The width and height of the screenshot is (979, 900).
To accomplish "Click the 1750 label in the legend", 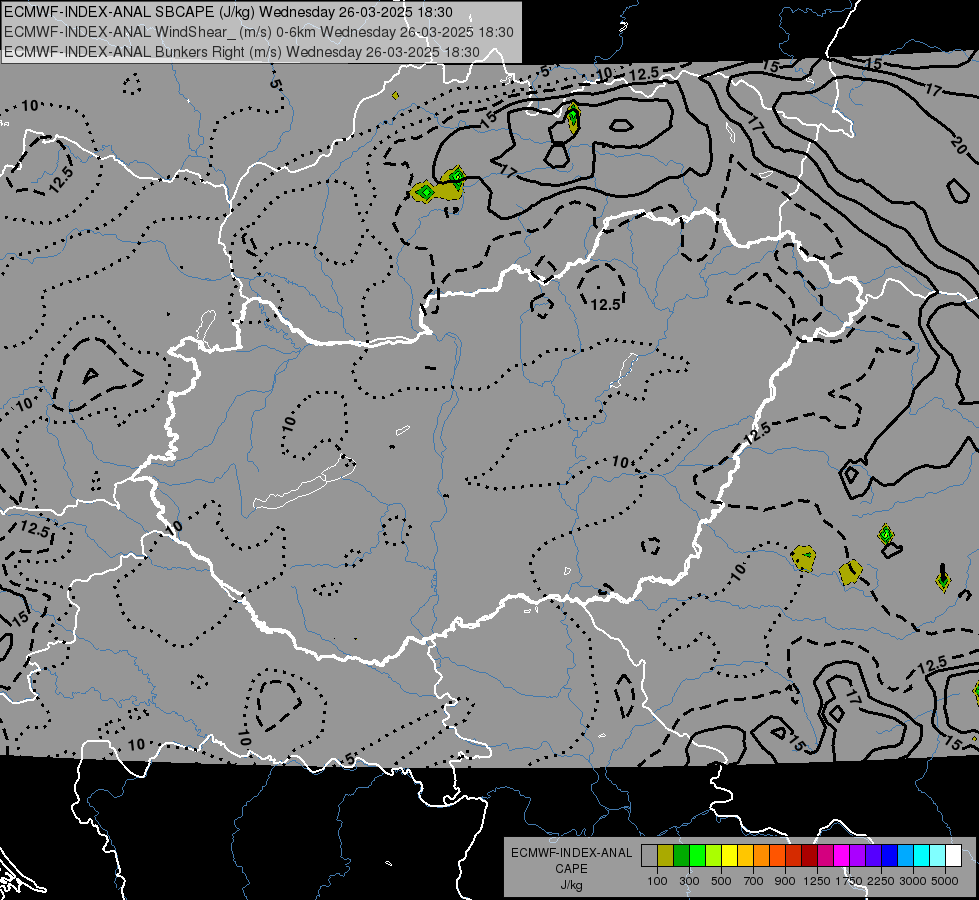I will pyautogui.click(x=849, y=881).
